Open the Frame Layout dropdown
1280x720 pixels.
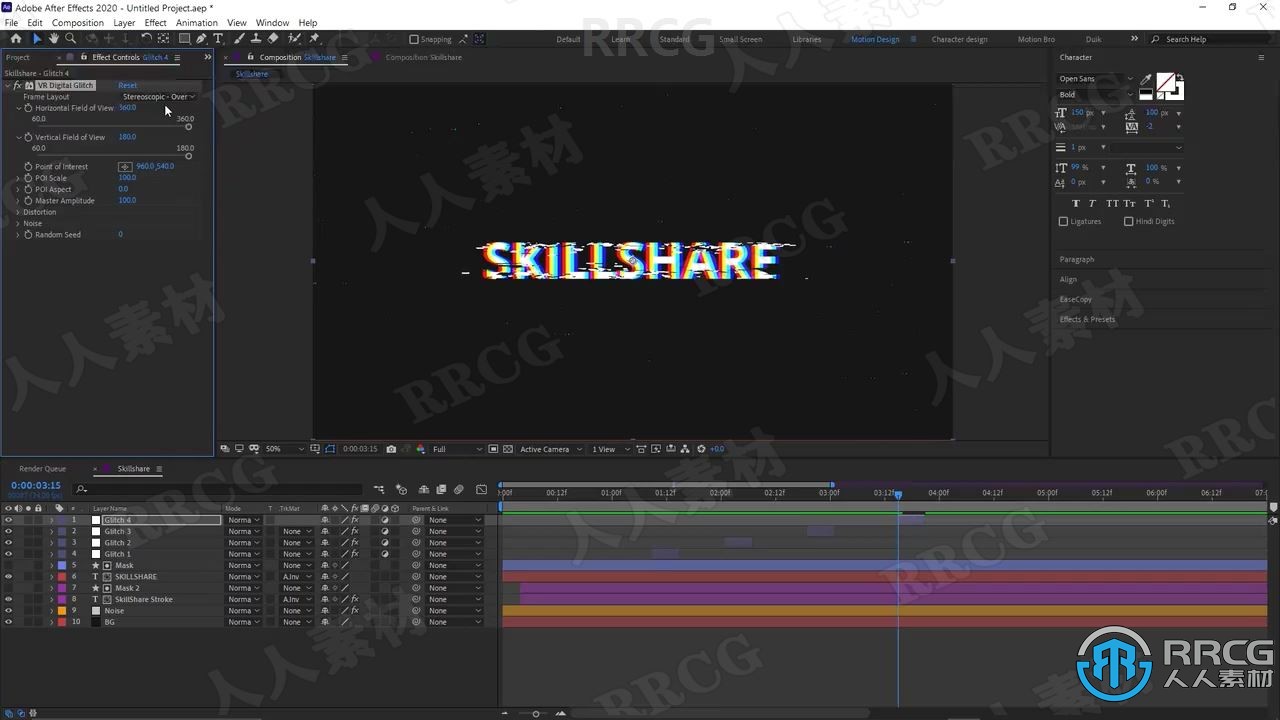point(159,97)
